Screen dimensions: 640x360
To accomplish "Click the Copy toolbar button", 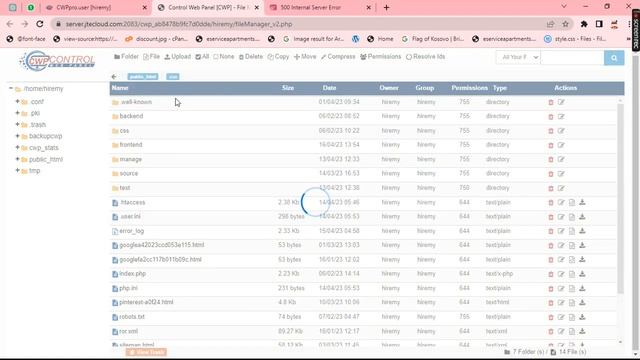I will tap(278, 57).
